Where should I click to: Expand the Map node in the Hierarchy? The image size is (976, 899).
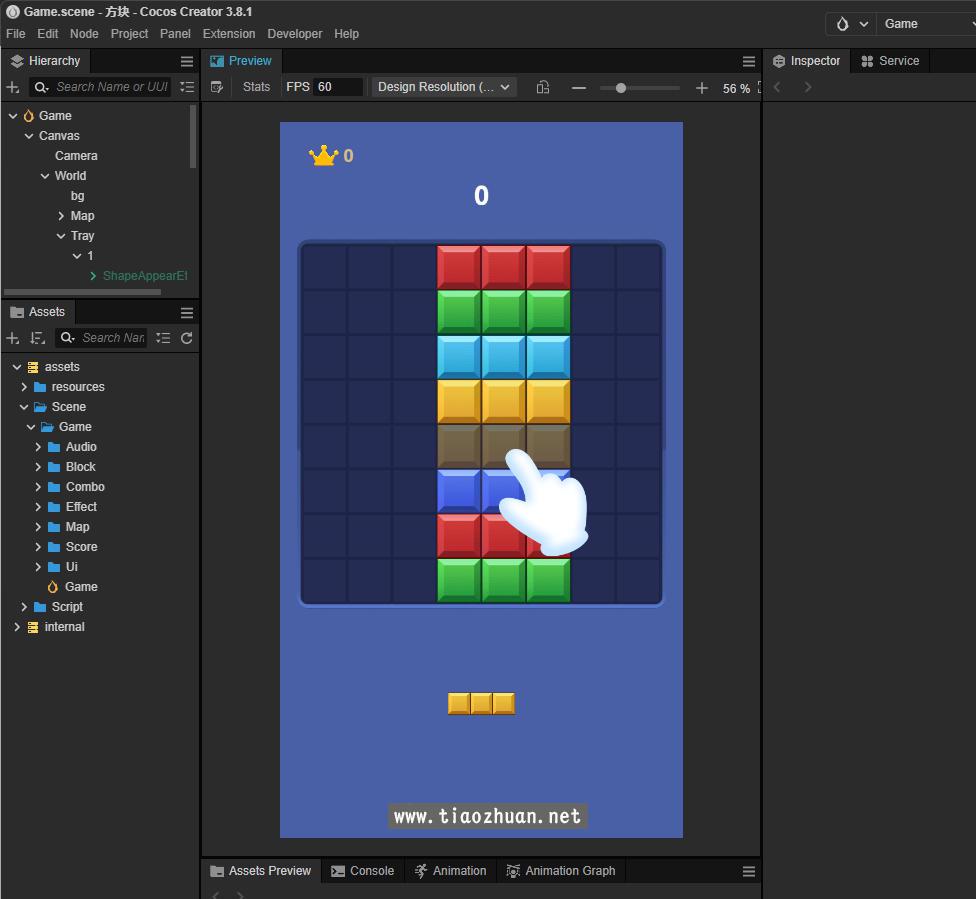tap(61, 216)
